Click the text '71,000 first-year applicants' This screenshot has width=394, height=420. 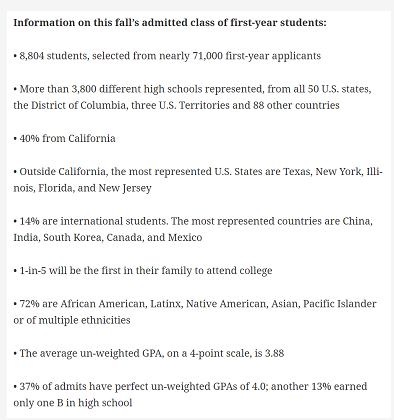pos(257,56)
